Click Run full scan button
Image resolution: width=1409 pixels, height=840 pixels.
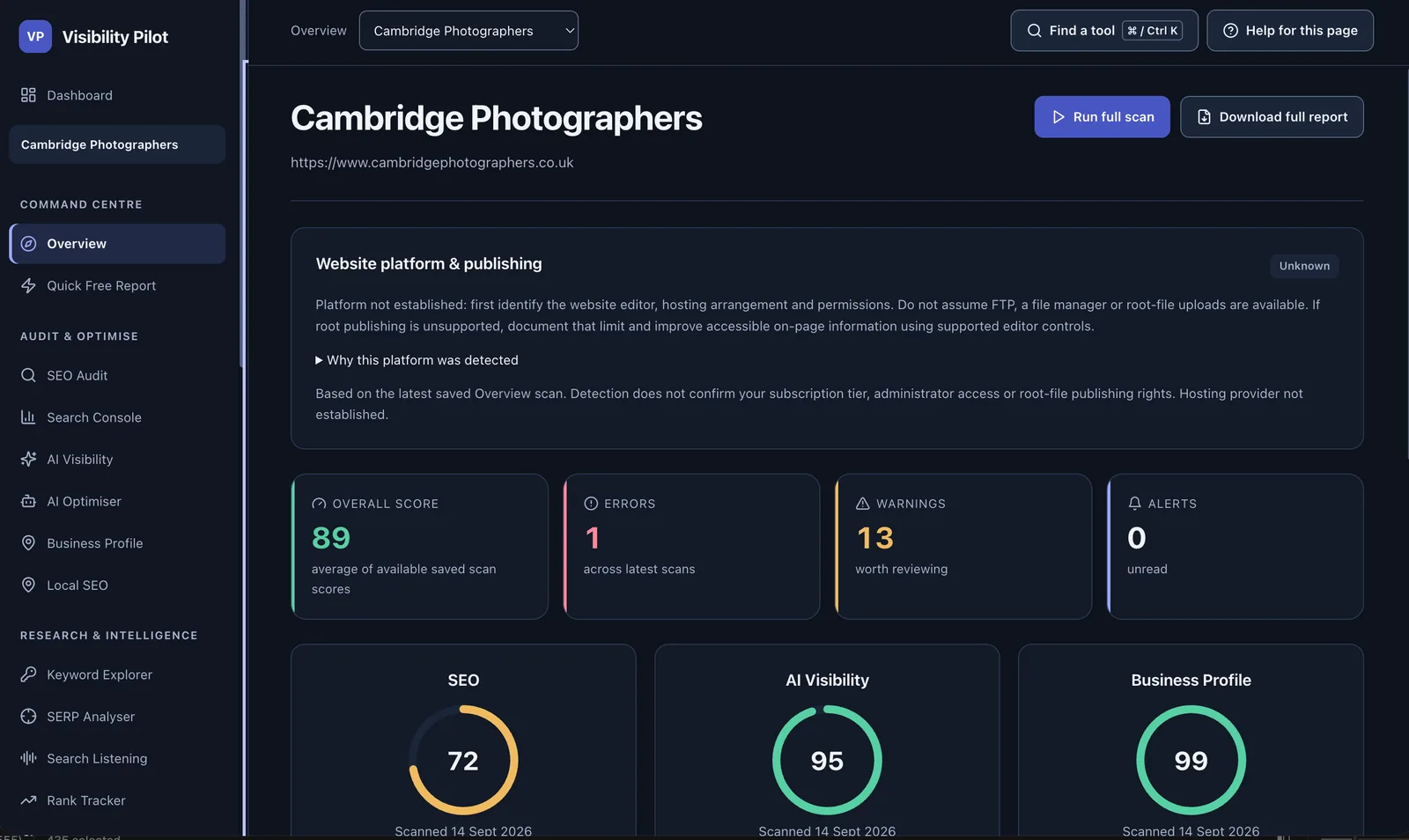pyautogui.click(x=1102, y=117)
